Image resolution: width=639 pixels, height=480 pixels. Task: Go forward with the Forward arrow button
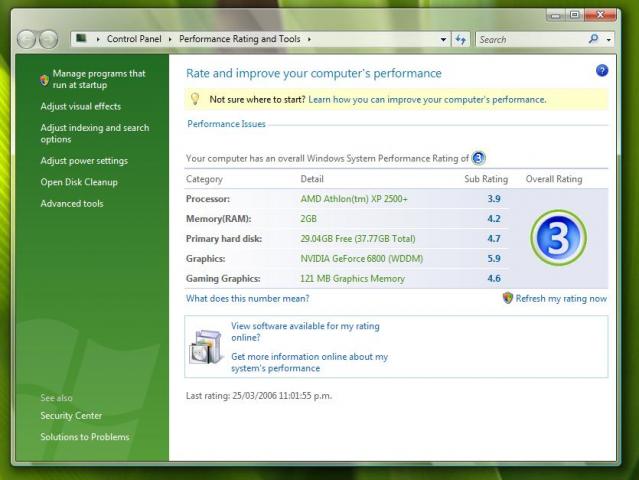pos(48,40)
